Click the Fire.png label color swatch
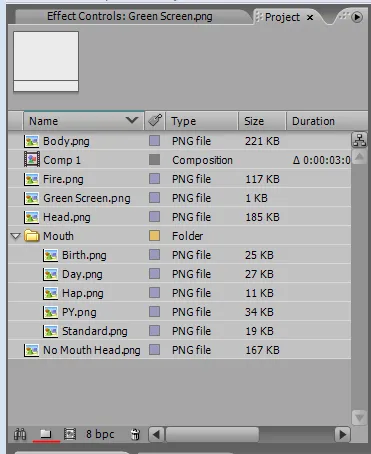This screenshot has width=371, height=454. pyautogui.click(x=154, y=179)
